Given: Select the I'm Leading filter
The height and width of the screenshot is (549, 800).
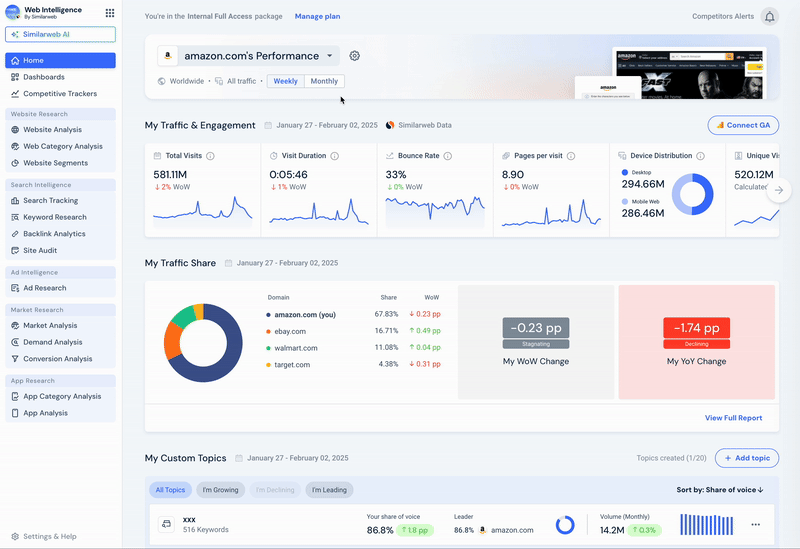Looking at the screenshot, I should [x=329, y=490].
